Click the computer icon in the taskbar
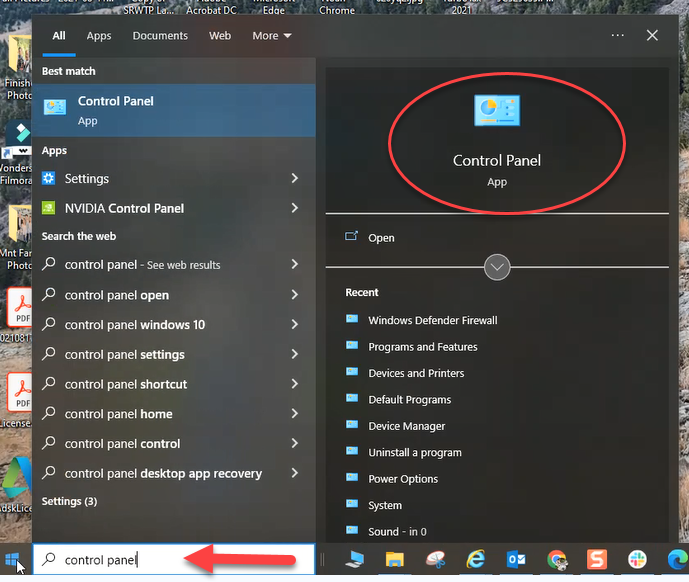Viewport: 689px width, 582px height. 355,560
